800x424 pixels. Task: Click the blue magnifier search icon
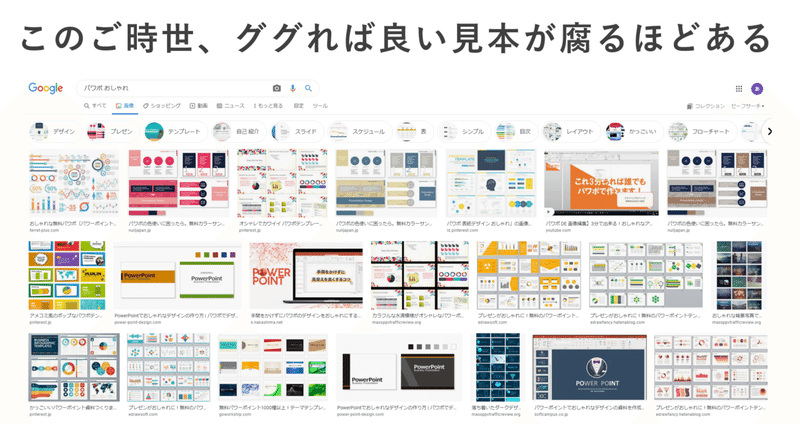[x=308, y=88]
